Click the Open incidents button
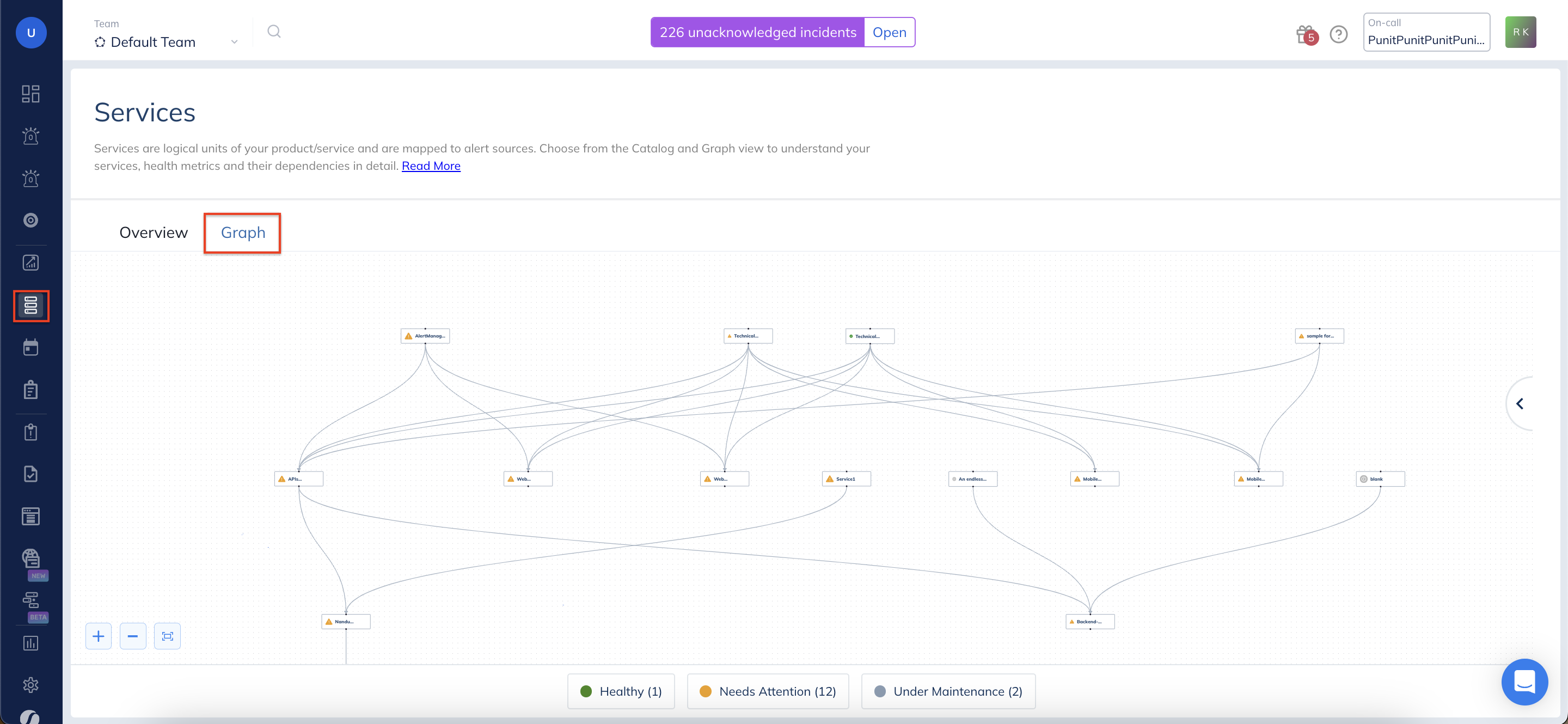This screenshot has width=1568, height=724. (x=889, y=32)
